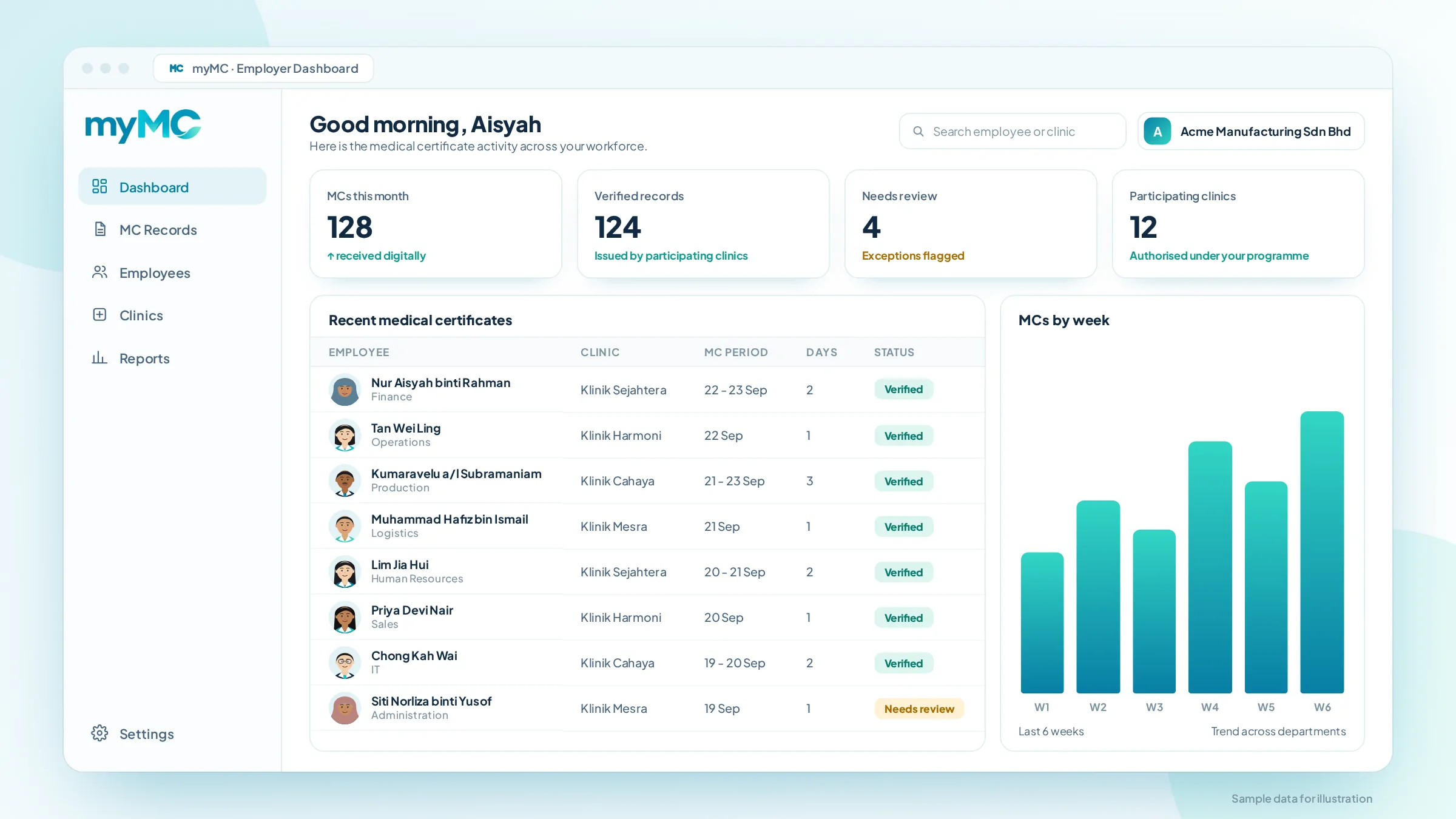Select the W2 bar in the chart
1456x819 pixels.
pyautogui.click(x=1098, y=596)
